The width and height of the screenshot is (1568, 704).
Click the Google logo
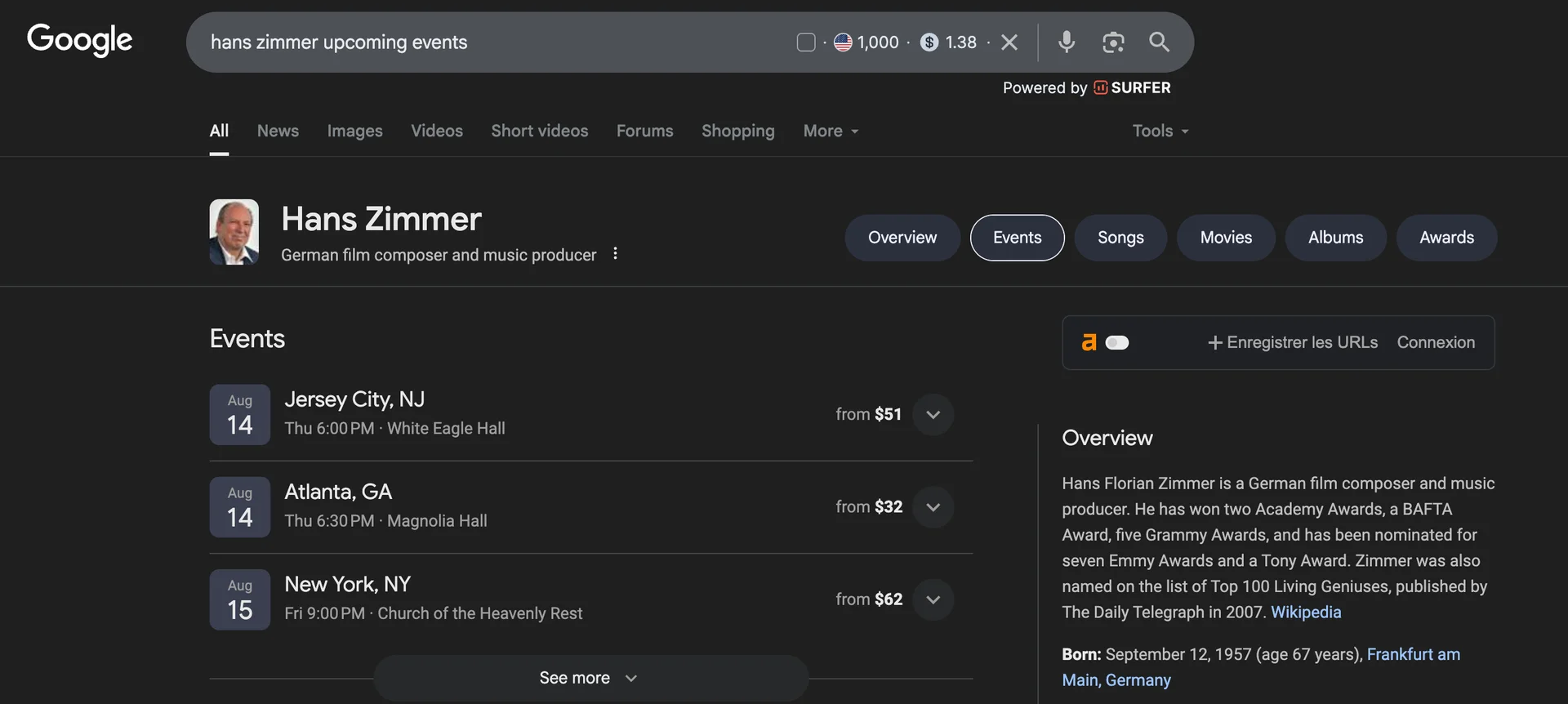pyautogui.click(x=79, y=39)
